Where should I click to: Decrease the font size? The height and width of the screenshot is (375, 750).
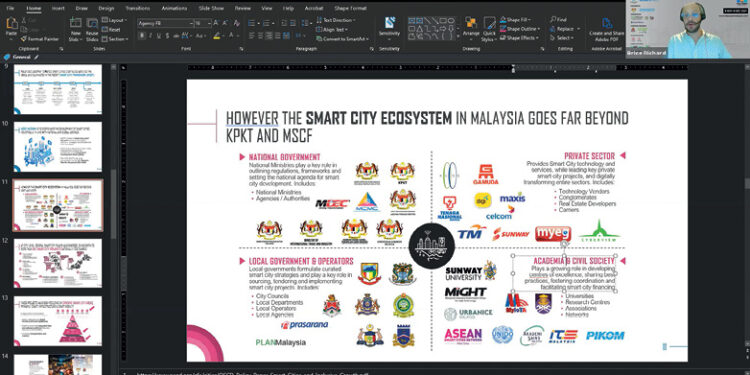225,23
